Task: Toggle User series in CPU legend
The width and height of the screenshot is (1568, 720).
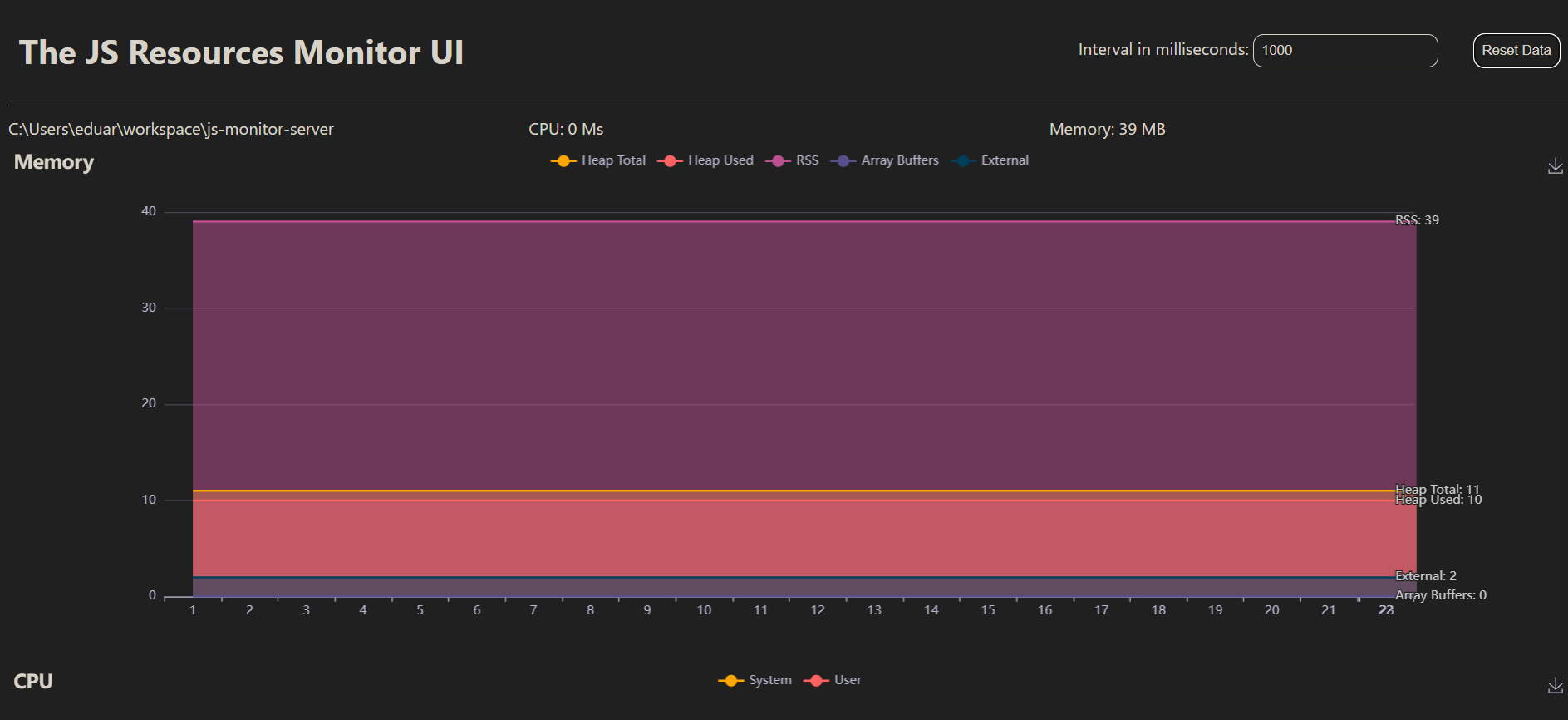Action: (x=833, y=680)
